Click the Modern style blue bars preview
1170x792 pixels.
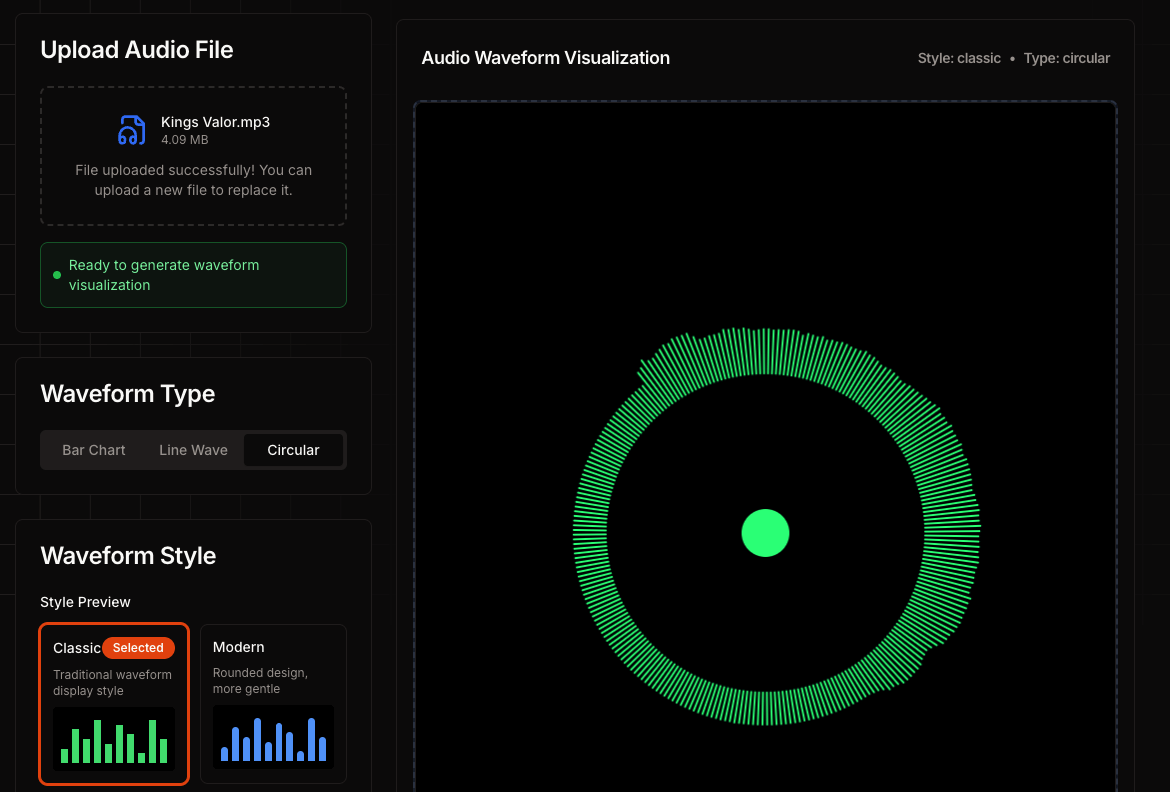(273, 738)
